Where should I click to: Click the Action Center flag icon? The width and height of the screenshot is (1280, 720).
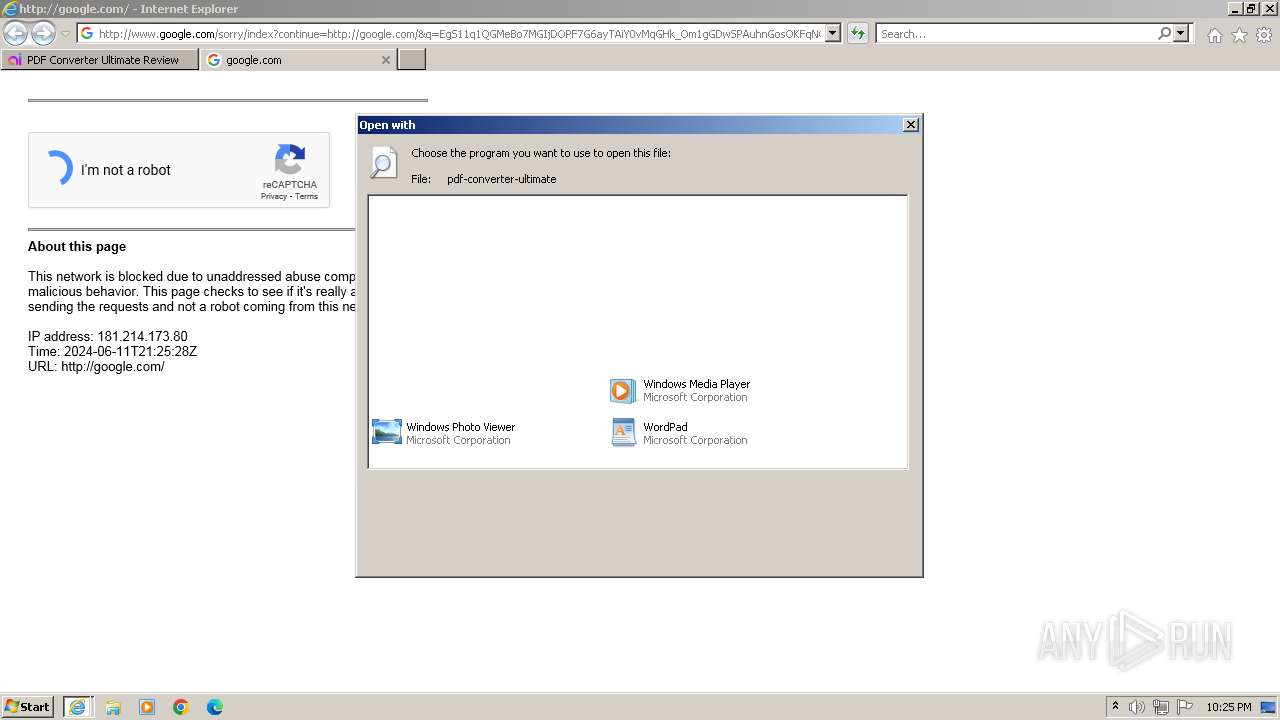1185,707
